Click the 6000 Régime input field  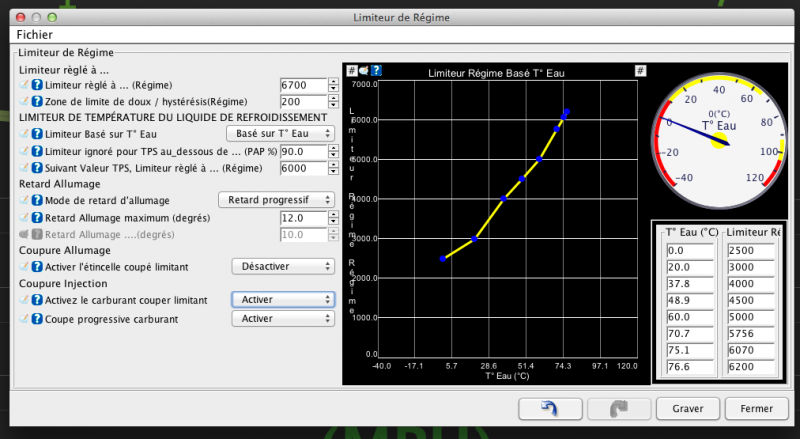tap(304, 168)
